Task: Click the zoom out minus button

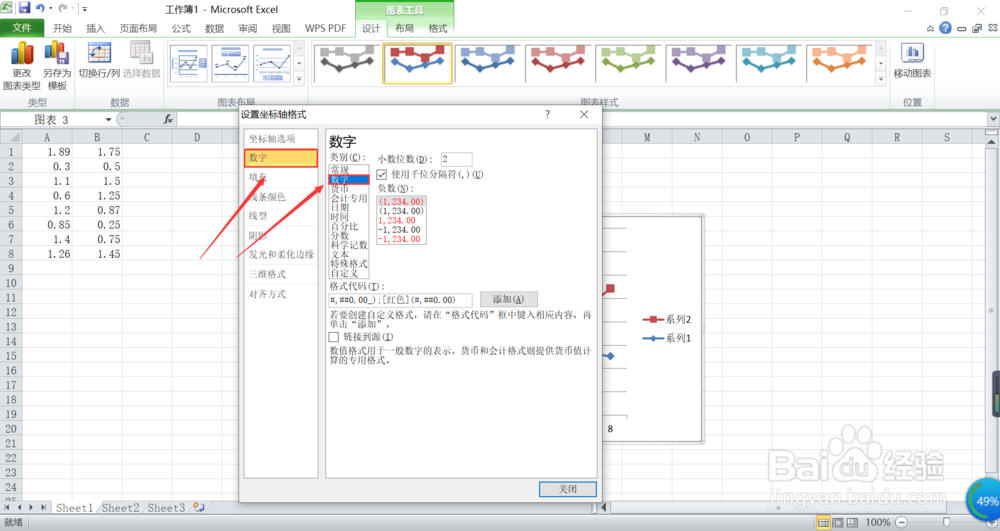Action: point(901,523)
